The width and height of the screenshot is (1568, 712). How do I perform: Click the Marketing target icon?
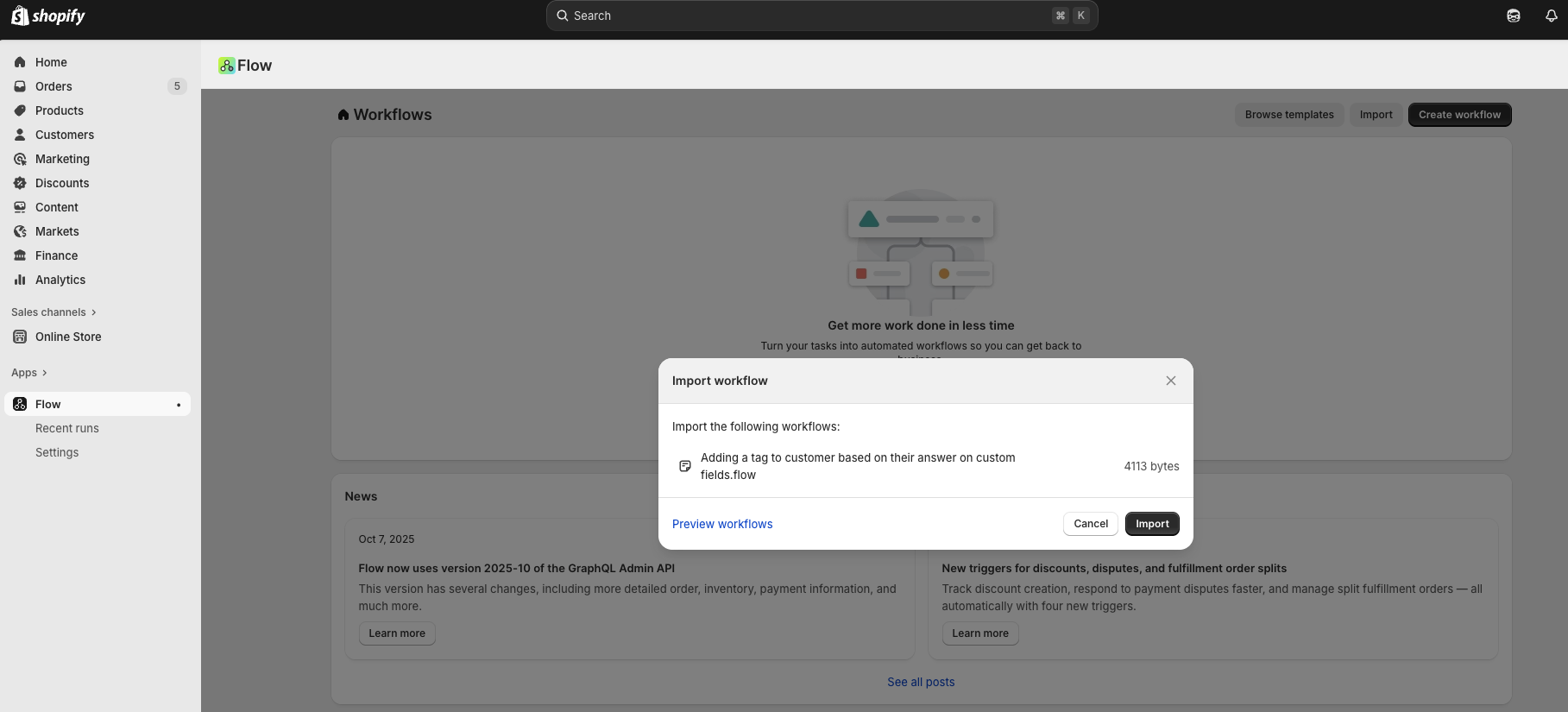point(20,159)
